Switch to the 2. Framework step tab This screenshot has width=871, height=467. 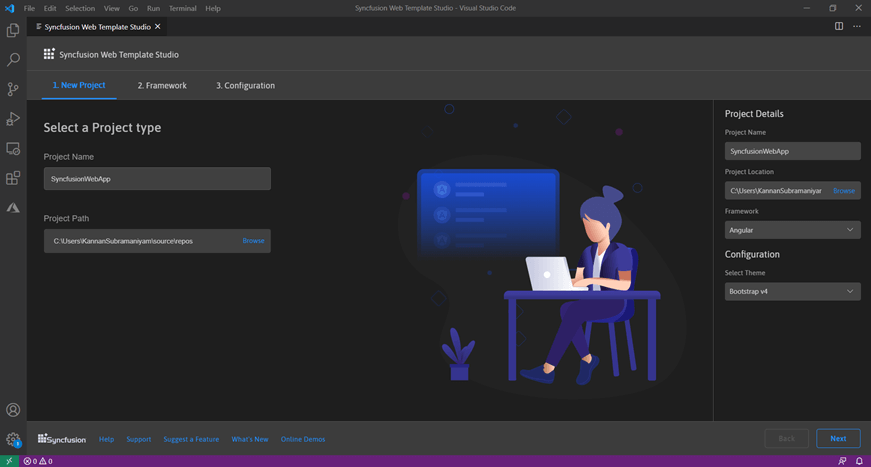point(162,86)
